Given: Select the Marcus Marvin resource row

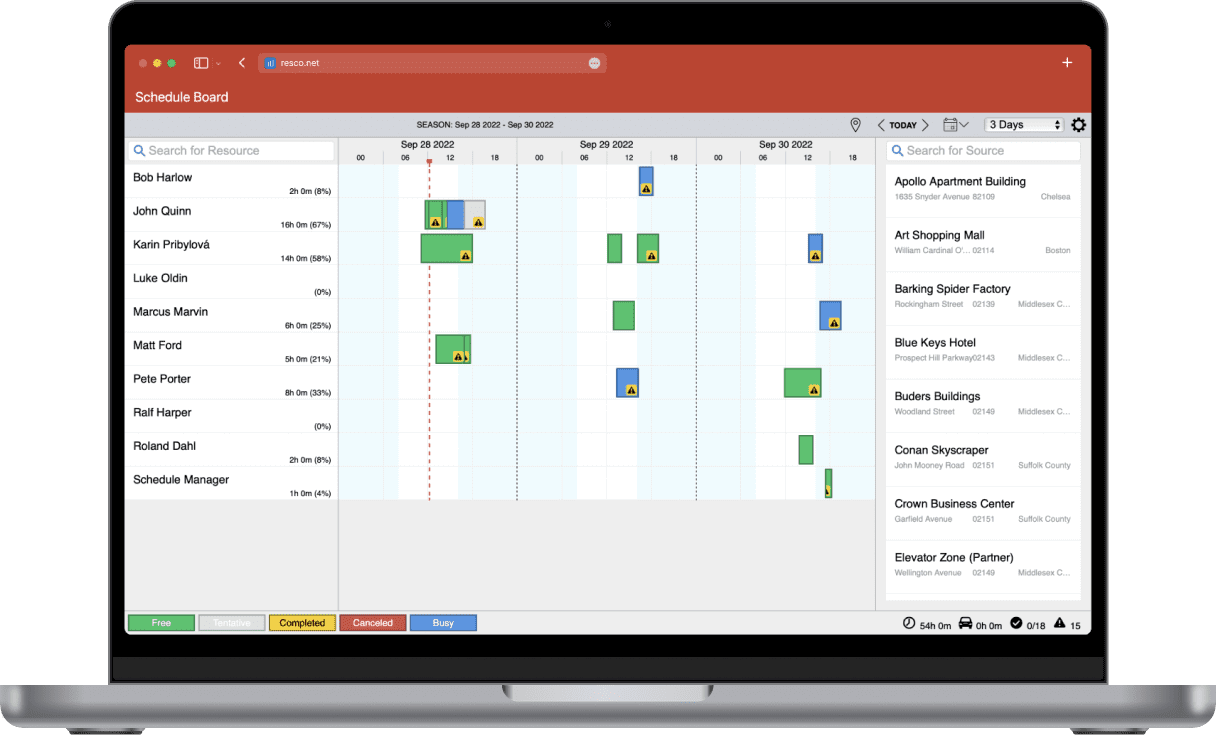Looking at the screenshot, I should tap(232, 316).
